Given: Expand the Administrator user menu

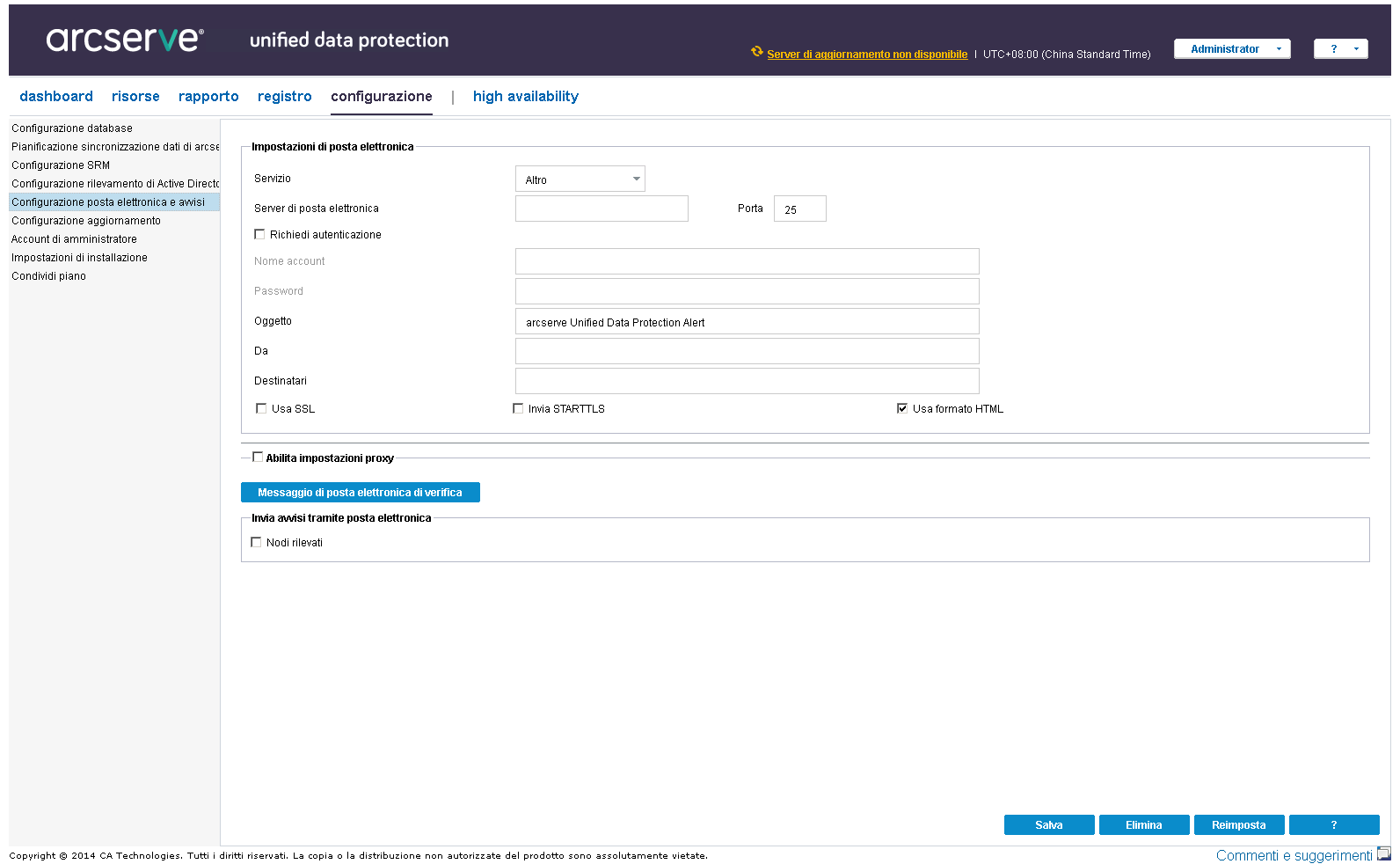Looking at the screenshot, I should pyautogui.click(x=1231, y=49).
